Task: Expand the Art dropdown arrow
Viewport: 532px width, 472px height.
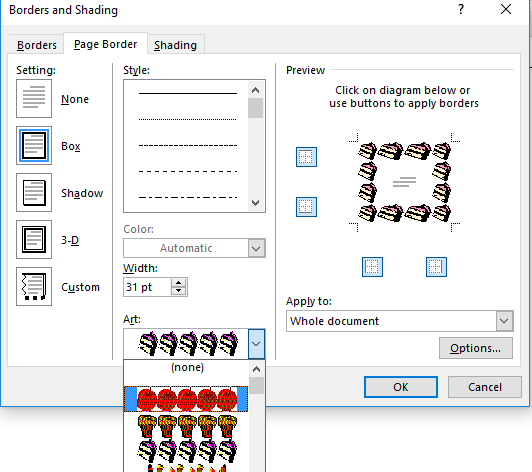Action: click(256, 343)
